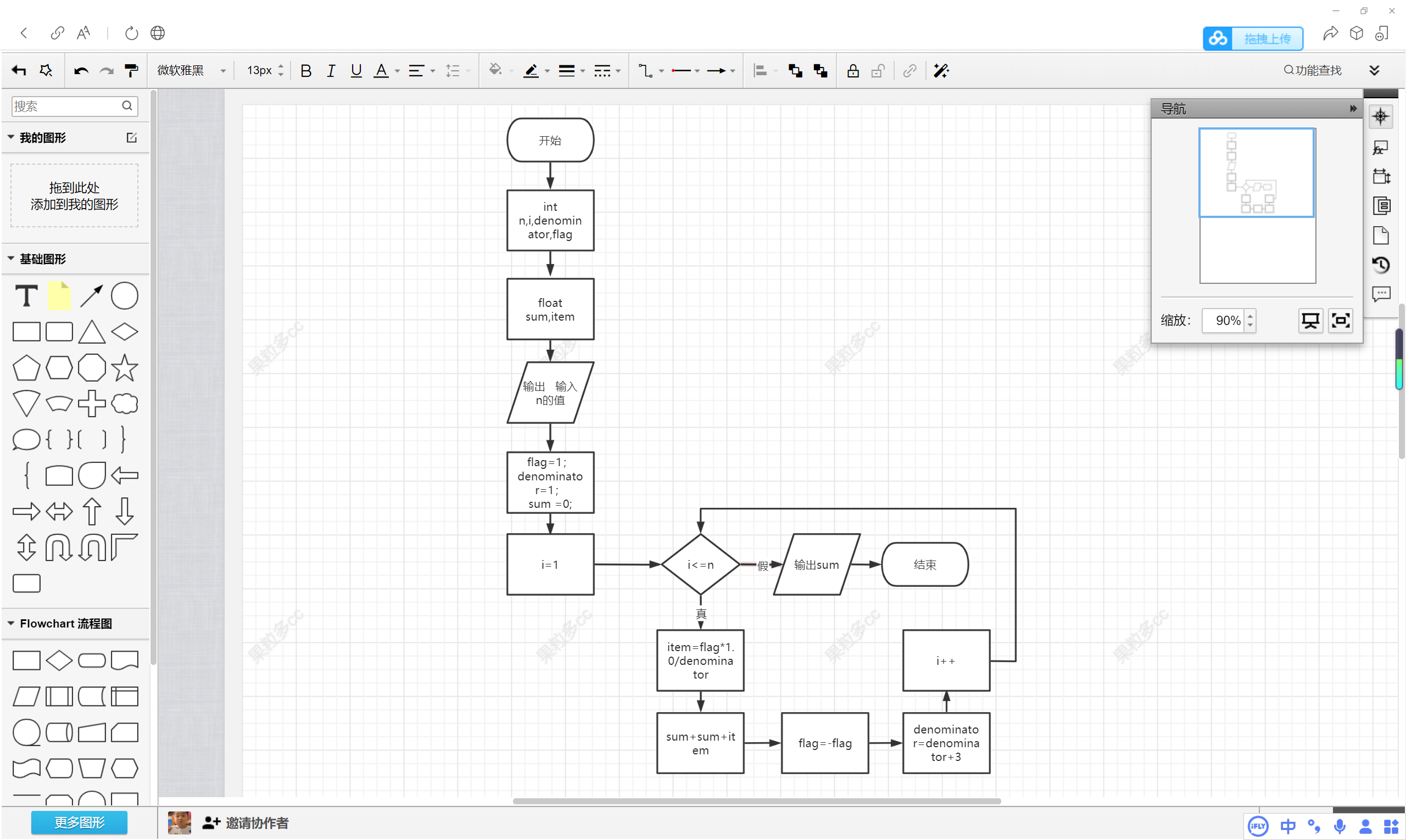Click the fit-to-screen icon in navigator
The image size is (1406, 840).
click(1340, 321)
